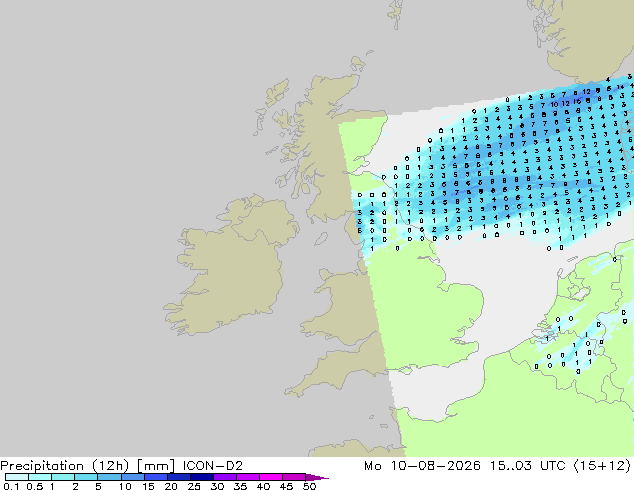Select the '30' legend label
Screen dimensions: 634x490
point(217,486)
